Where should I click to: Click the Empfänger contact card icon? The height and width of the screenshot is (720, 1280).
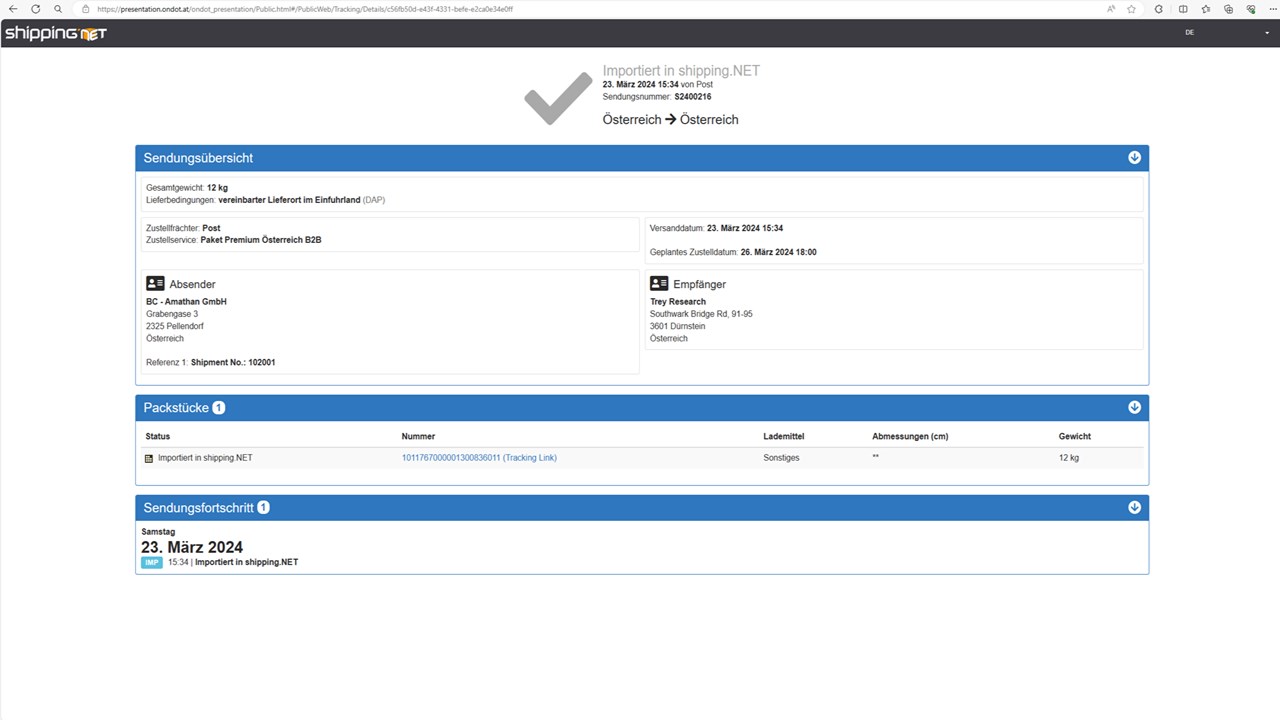click(659, 284)
